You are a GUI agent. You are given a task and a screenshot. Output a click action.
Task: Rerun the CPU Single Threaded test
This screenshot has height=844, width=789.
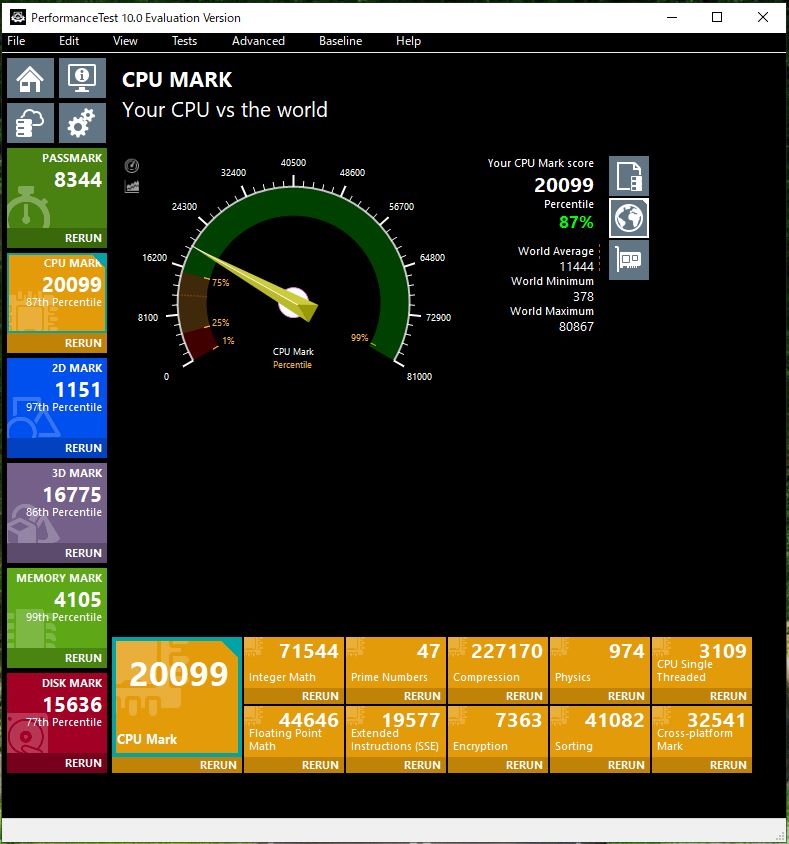[x=728, y=696]
